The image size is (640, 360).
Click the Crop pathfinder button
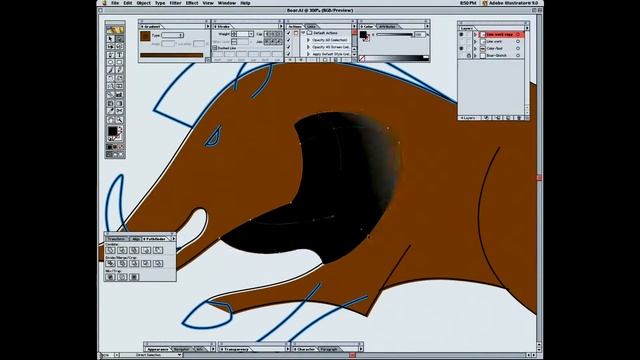[x=146, y=263]
